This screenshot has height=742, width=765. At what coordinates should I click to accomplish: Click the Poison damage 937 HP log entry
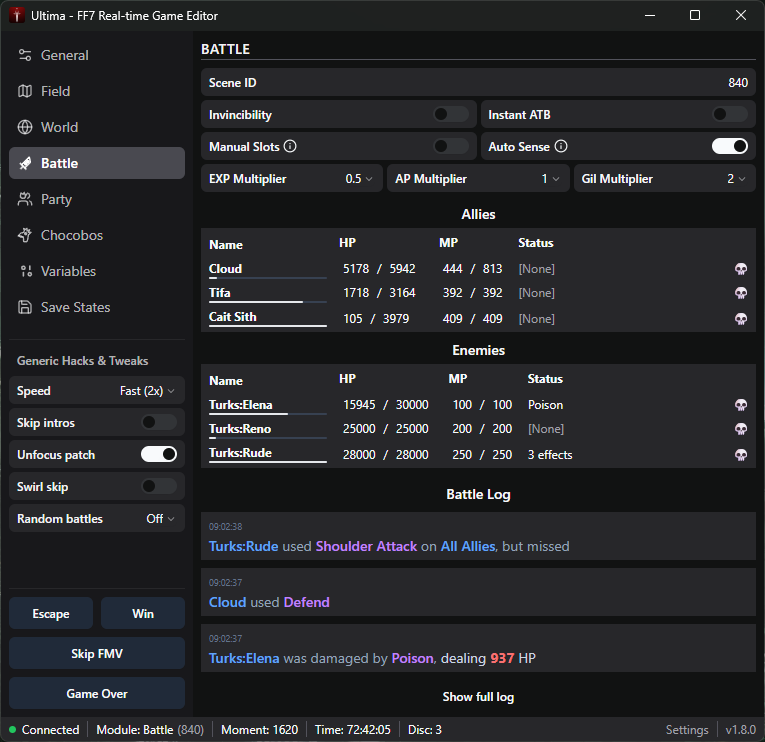(478, 648)
